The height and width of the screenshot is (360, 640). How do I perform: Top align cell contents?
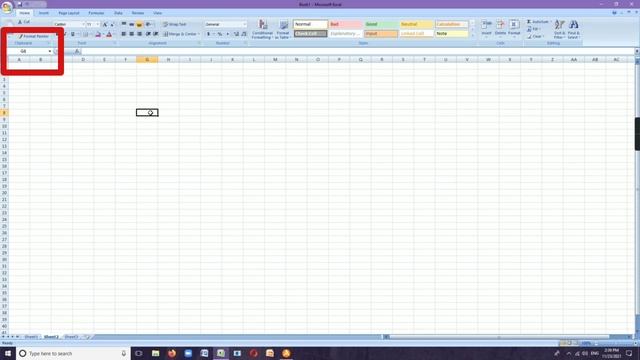coord(124,24)
